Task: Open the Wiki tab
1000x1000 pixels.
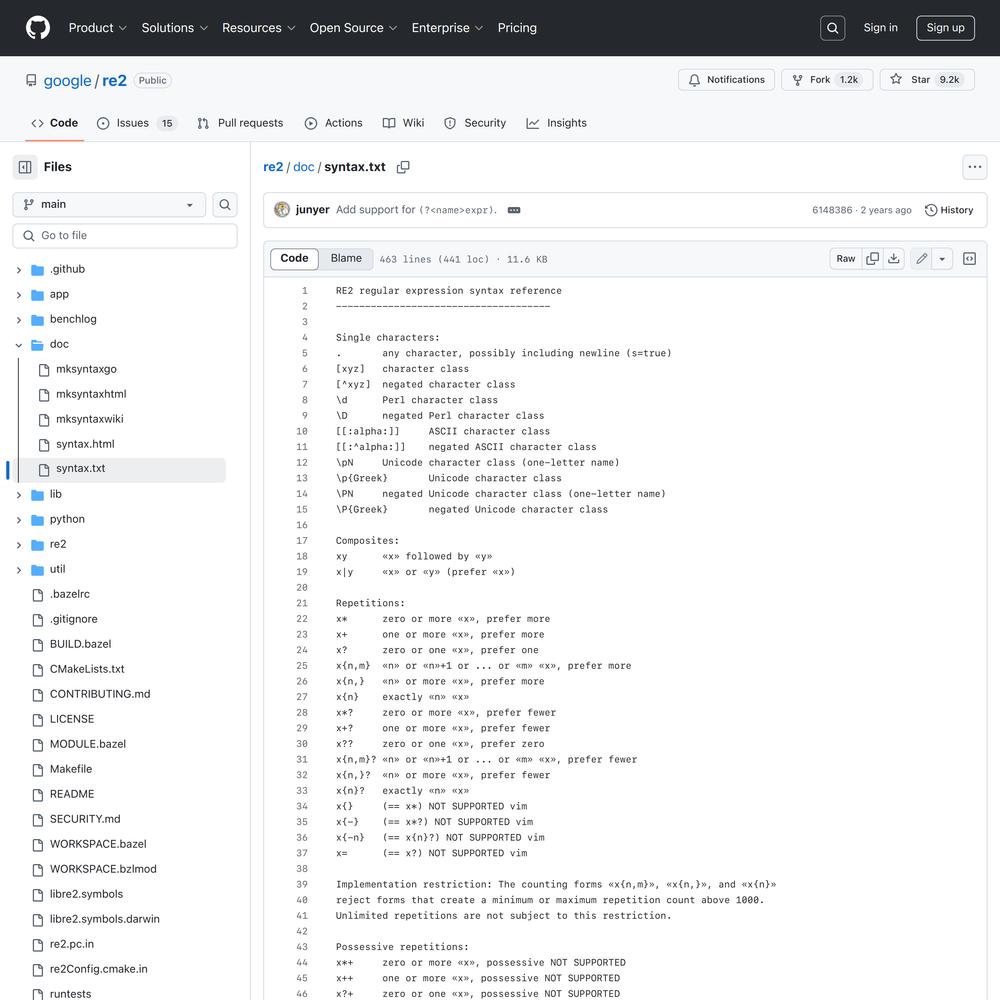Action: (x=403, y=123)
